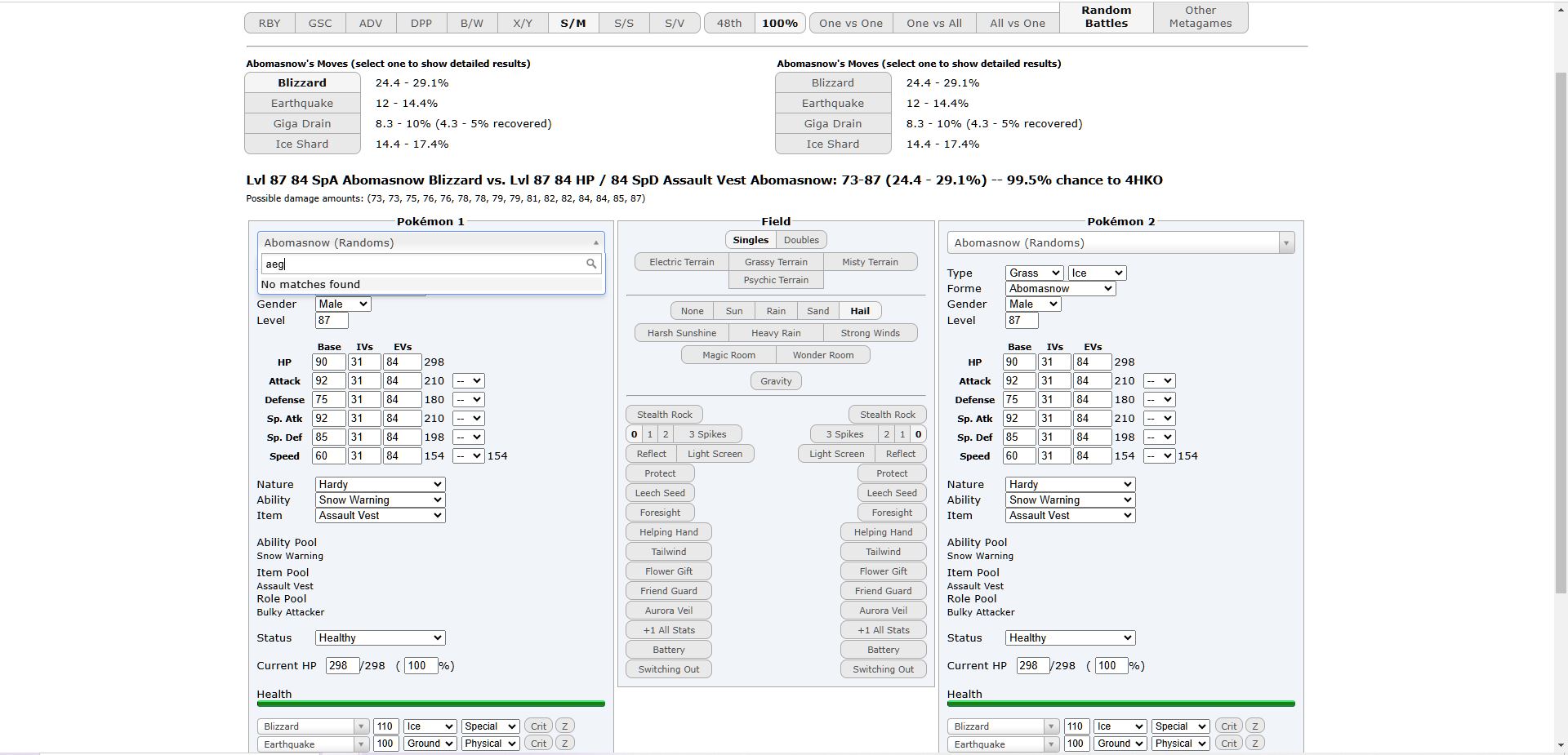Image resolution: width=1568 pixels, height=755 pixels.
Task: Click the Pokémon 1 green health bar
Action: point(430,704)
